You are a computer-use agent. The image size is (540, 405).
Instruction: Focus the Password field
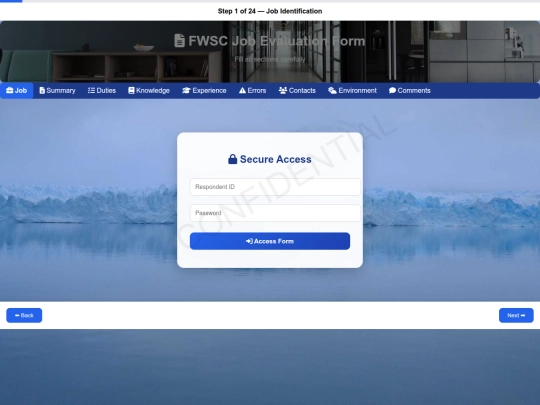coord(275,213)
